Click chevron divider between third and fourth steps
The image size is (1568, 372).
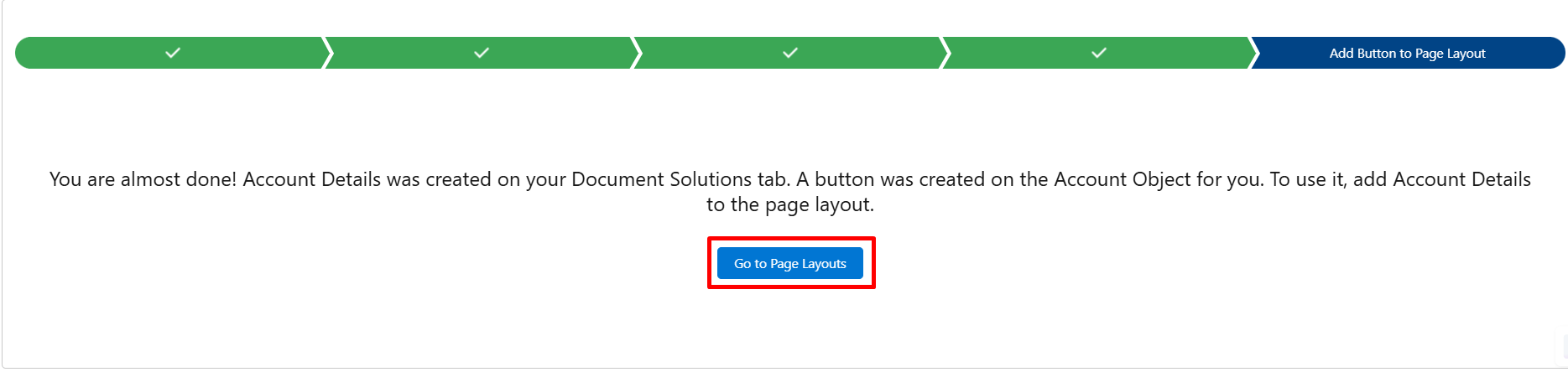945,53
